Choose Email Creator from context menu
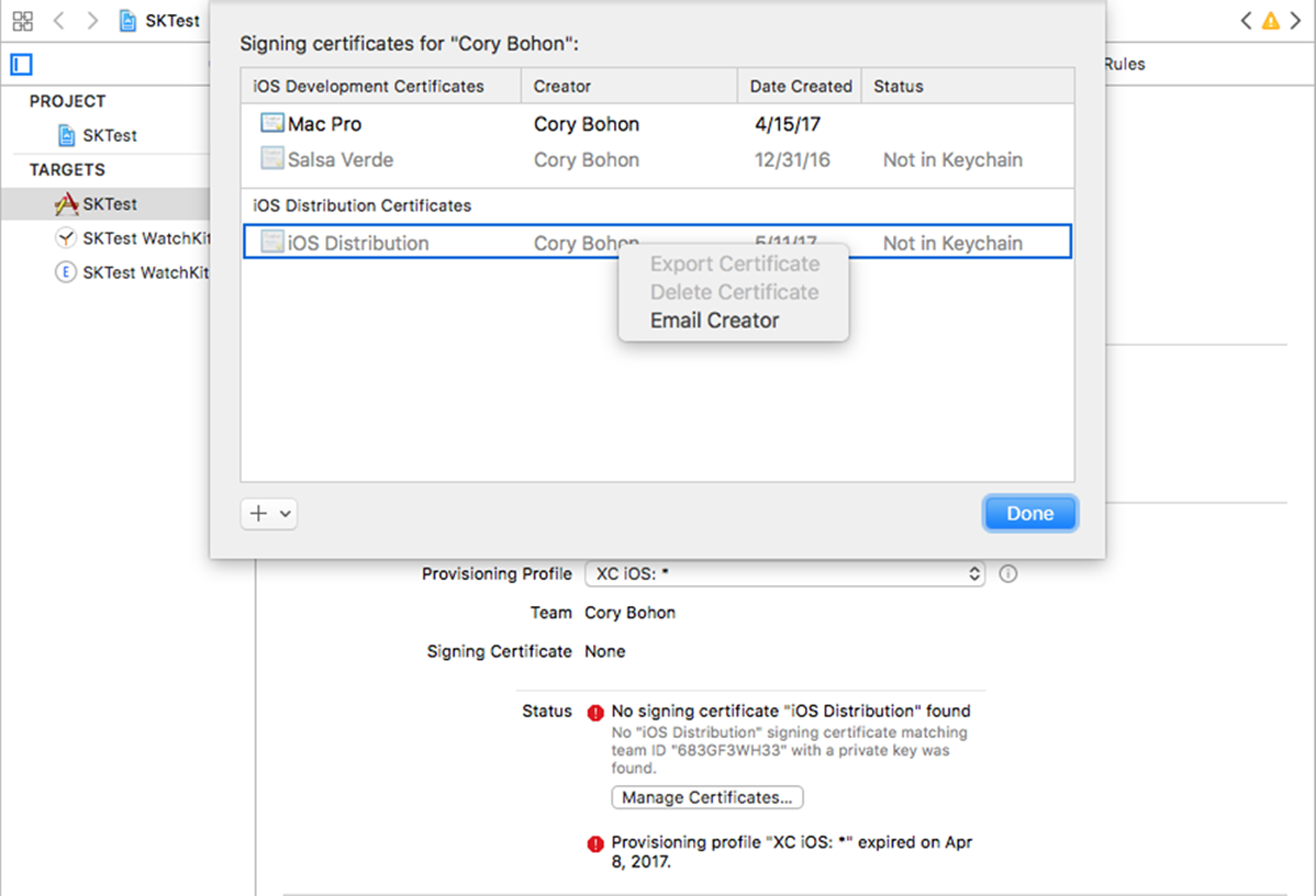Viewport: 1316px width, 896px height. coord(715,320)
